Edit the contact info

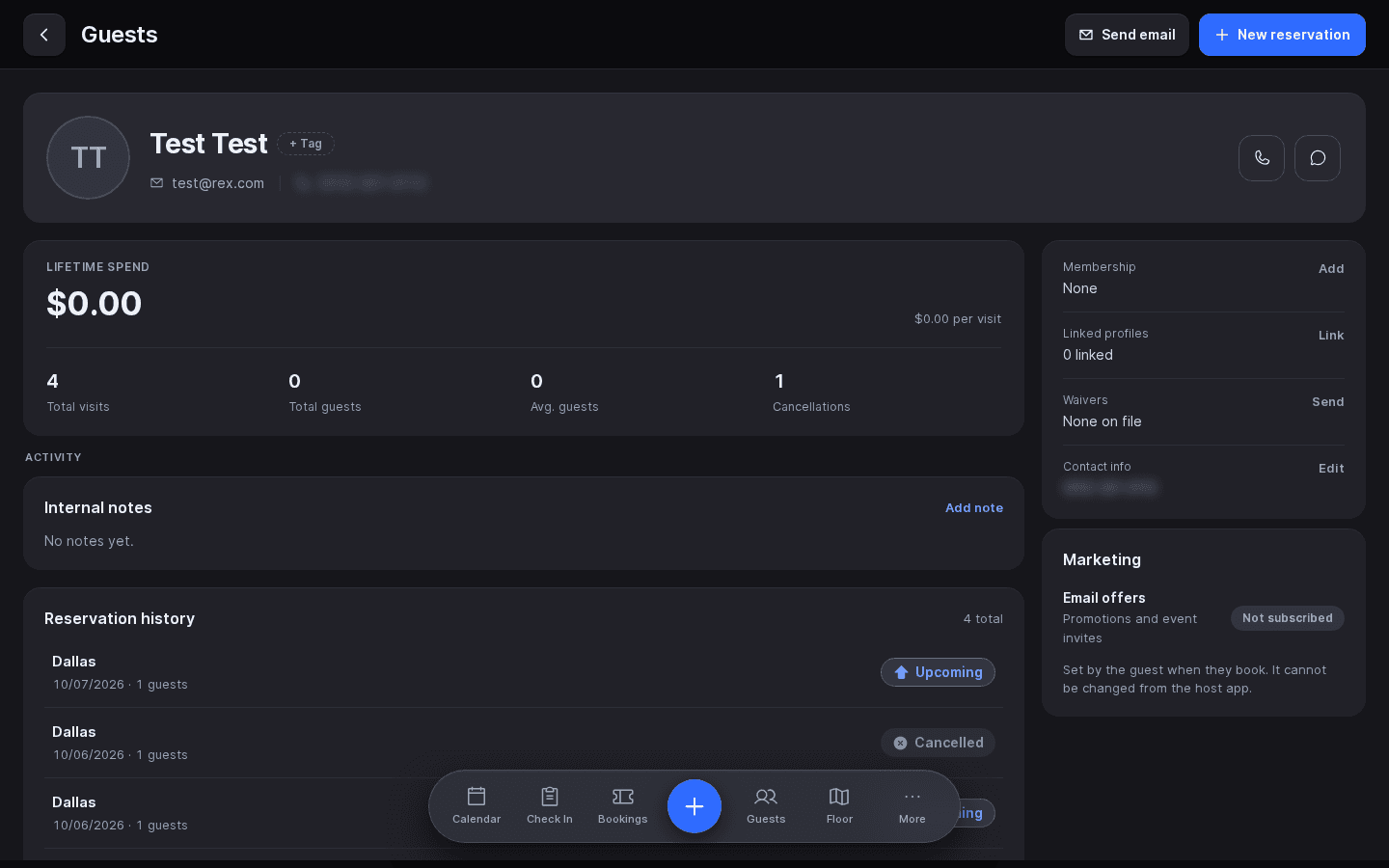point(1331,469)
